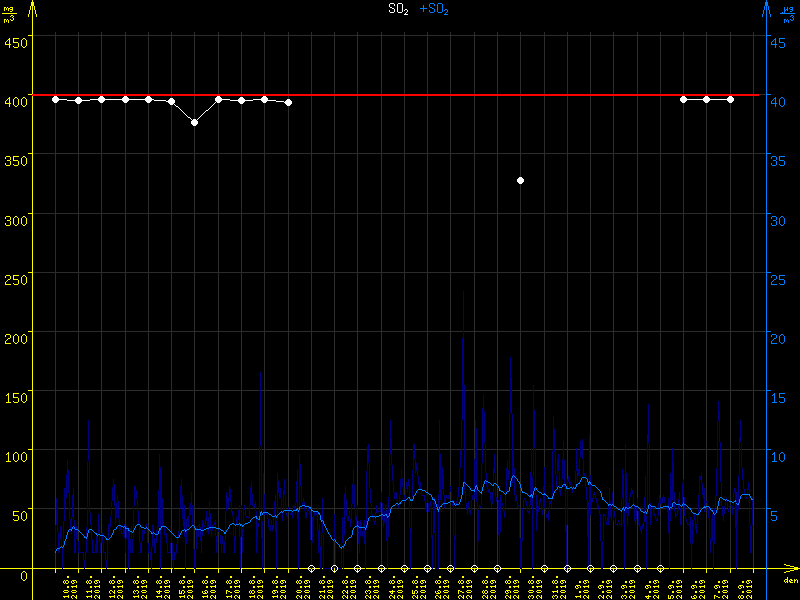The image size is (800, 600).
Task: Click the first hollow circle marker on X-axis
Action: pos(311,568)
